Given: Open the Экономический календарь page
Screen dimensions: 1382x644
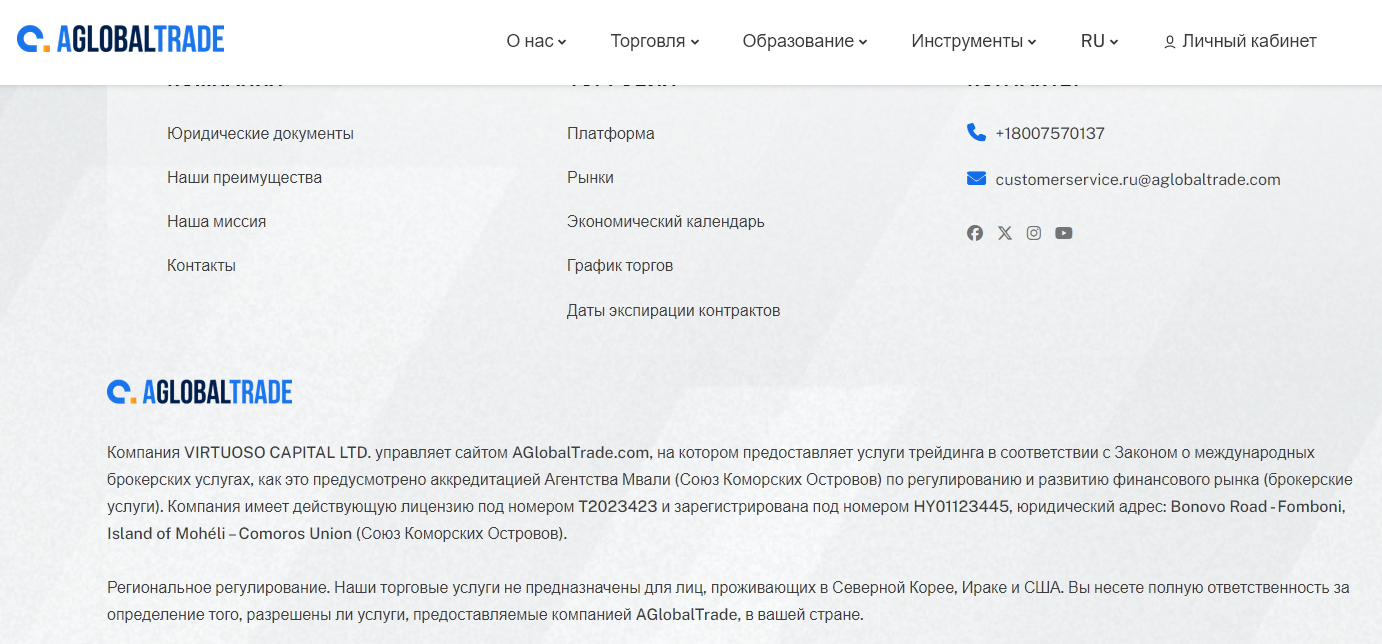Looking at the screenshot, I should tap(665, 221).
